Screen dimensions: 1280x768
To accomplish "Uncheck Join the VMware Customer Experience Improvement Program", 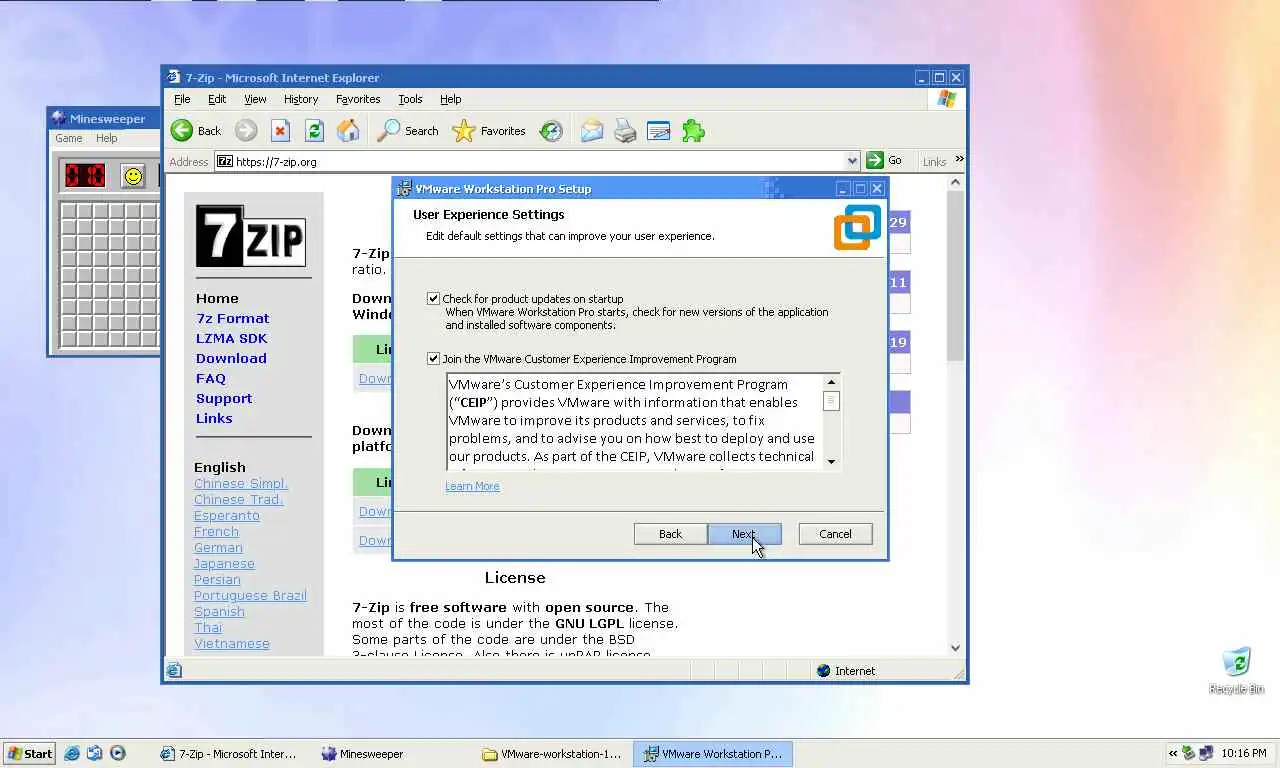I will 433,358.
